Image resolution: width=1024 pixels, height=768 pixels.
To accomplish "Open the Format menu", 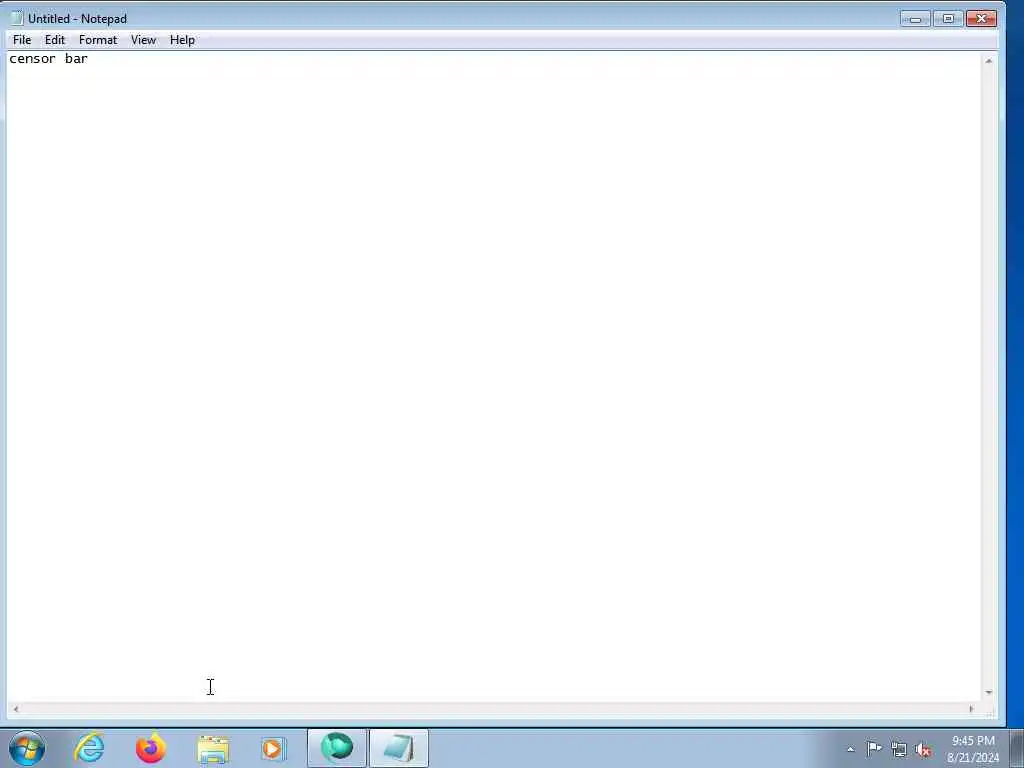I will point(98,40).
